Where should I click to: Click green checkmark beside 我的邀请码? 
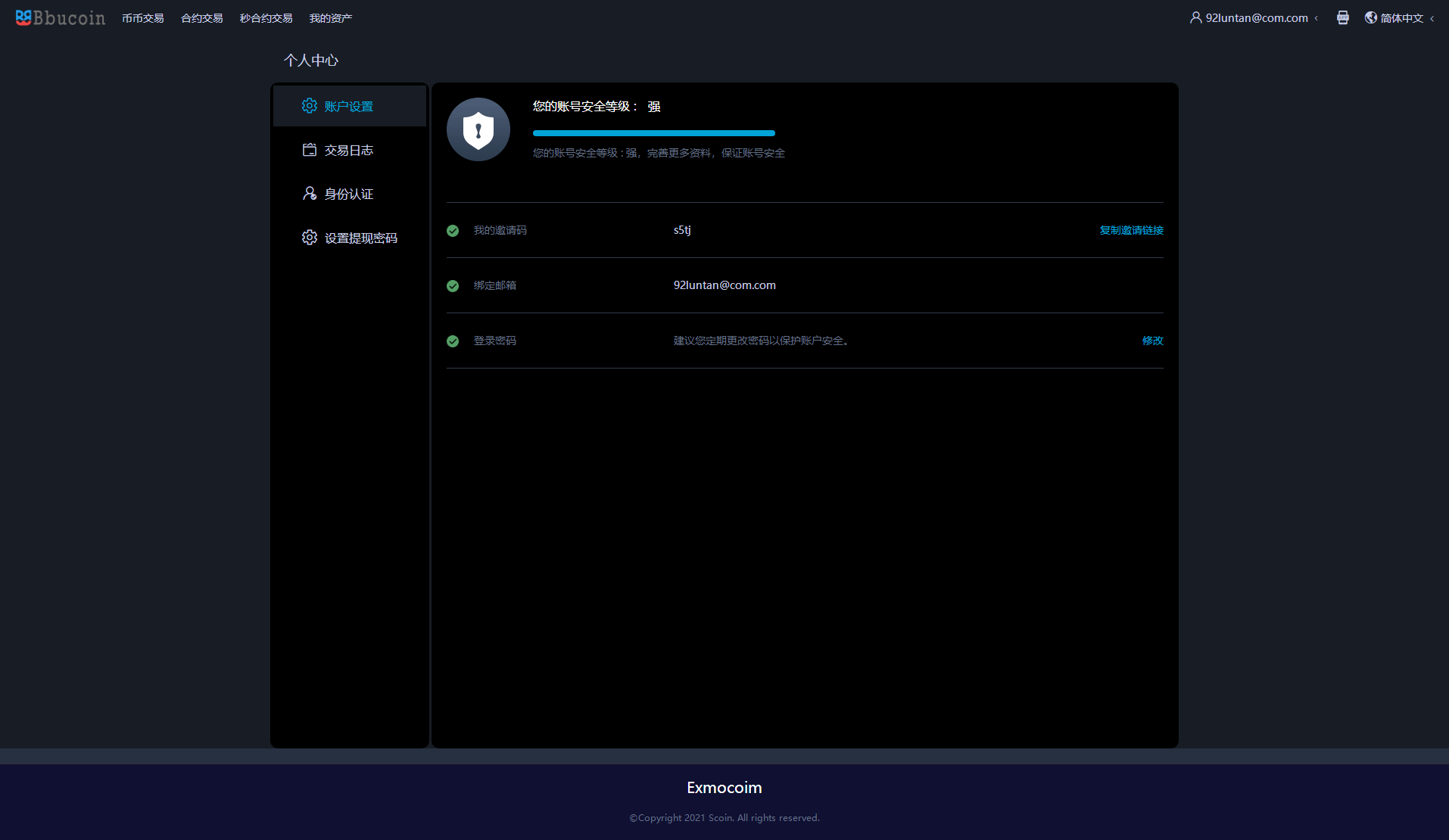pyautogui.click(x=453, y=231)
